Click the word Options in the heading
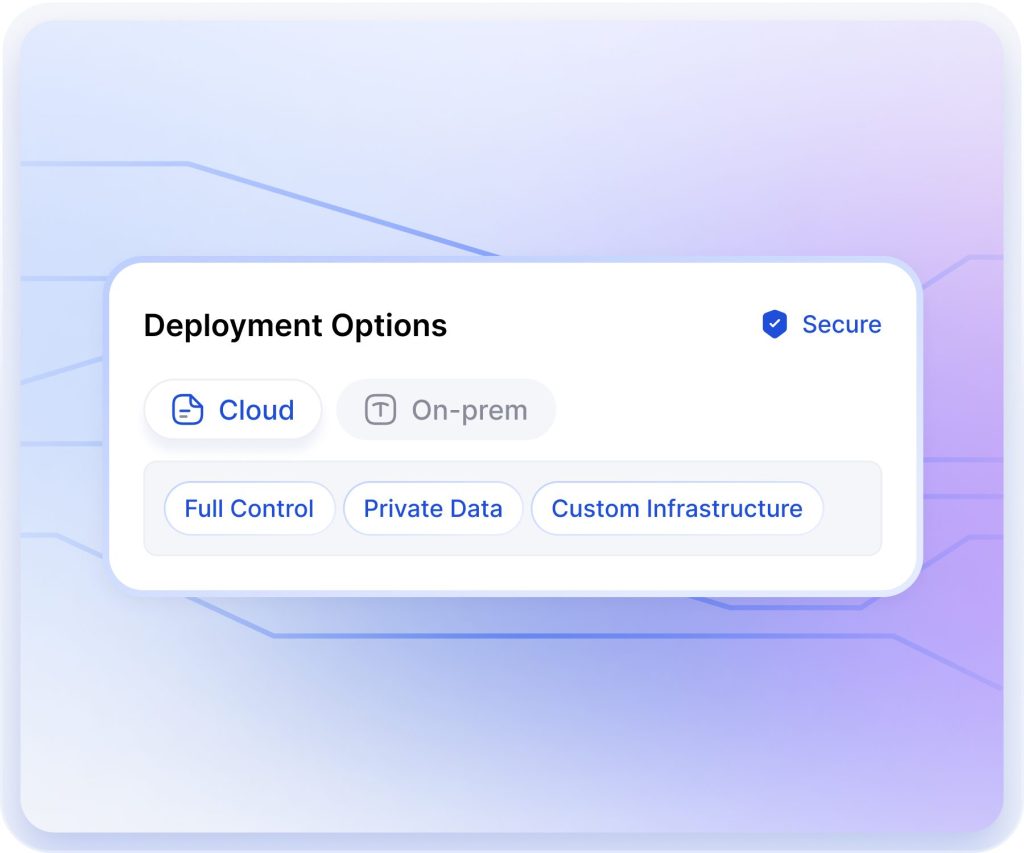 389,325
